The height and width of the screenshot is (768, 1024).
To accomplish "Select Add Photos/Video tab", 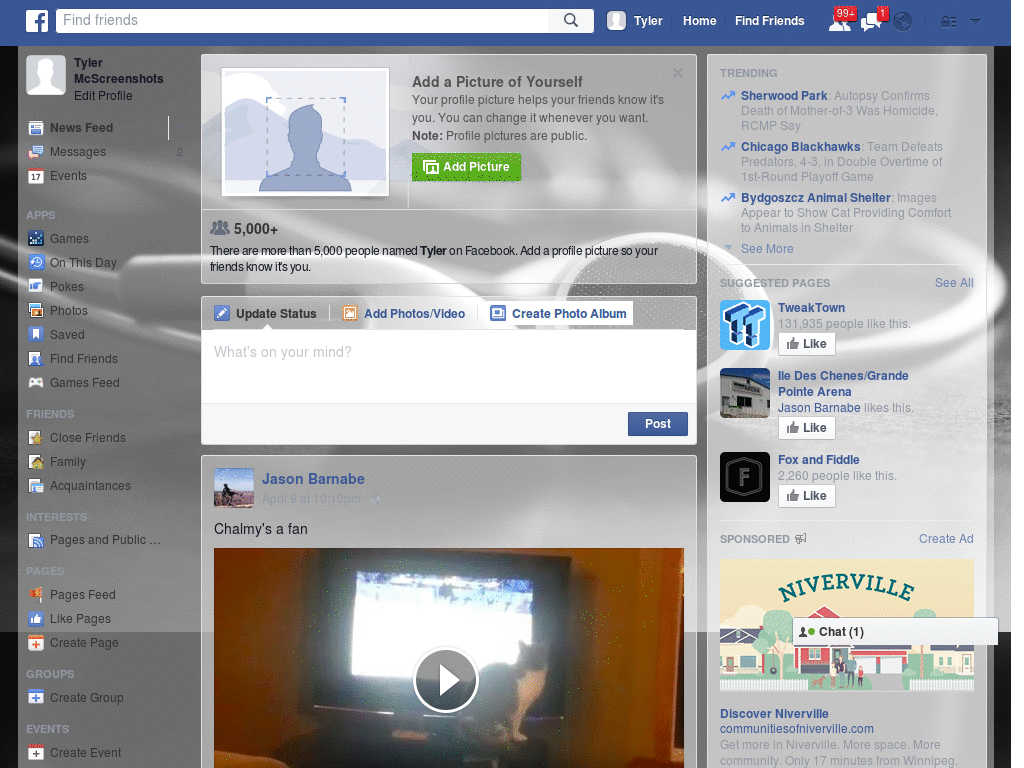I will [x=404, y=314].
